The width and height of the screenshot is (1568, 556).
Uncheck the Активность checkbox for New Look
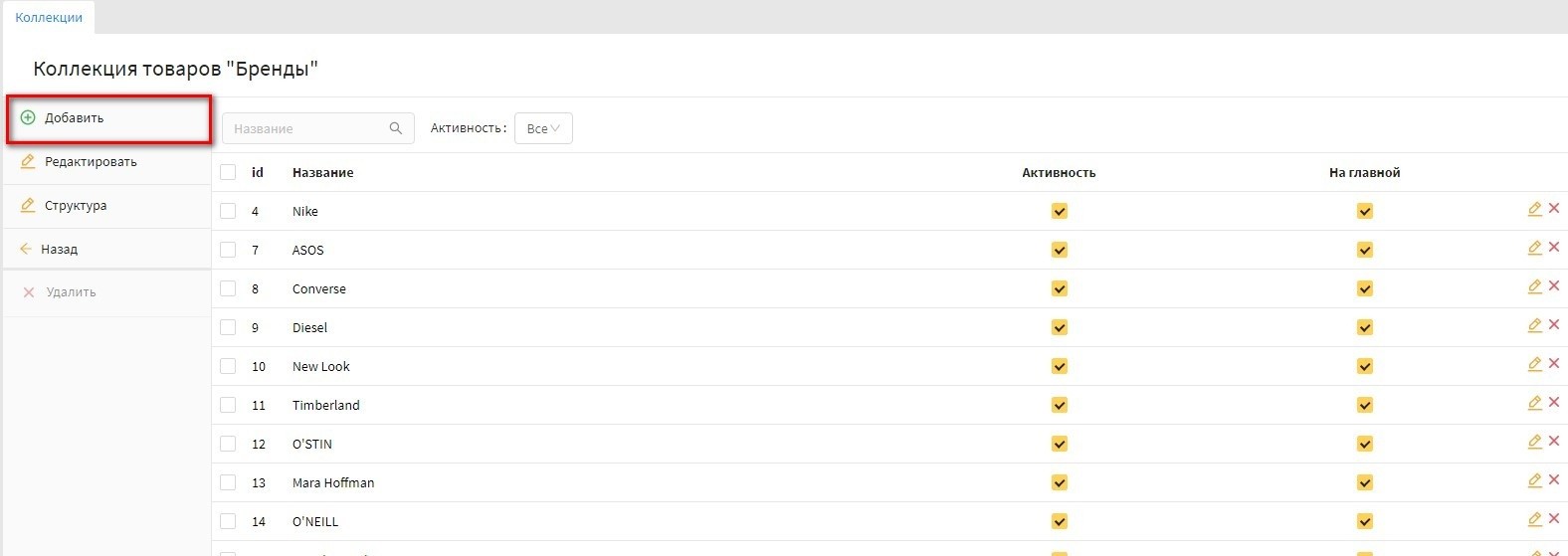tap(1059, 366)
